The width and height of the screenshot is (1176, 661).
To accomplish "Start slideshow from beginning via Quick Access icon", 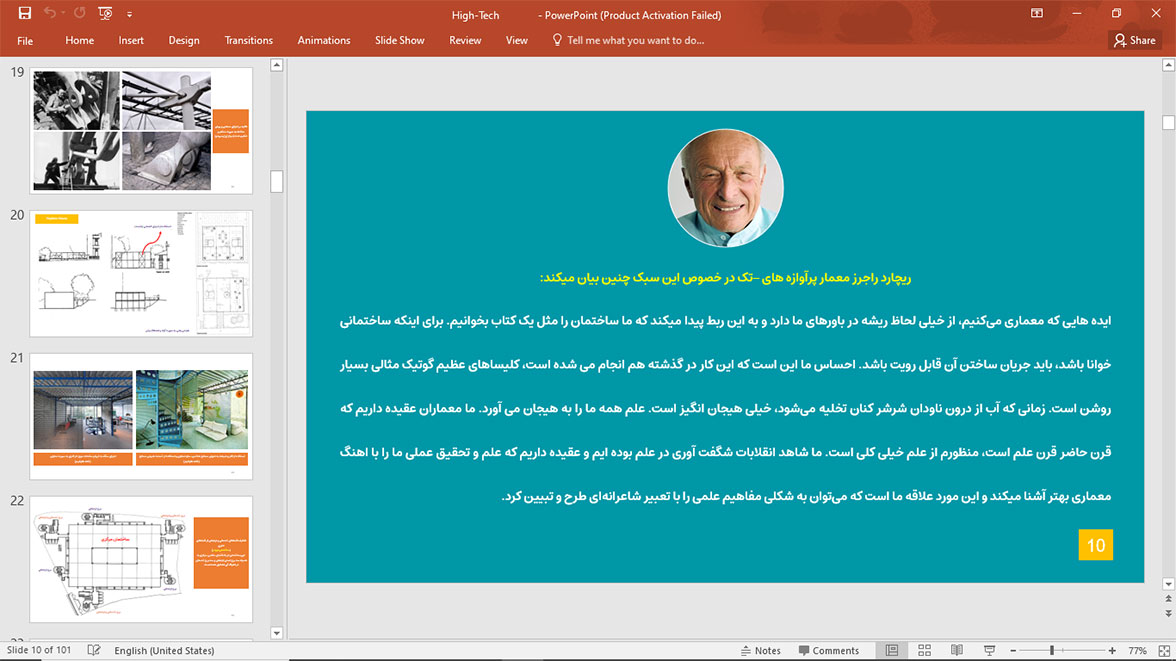I will click(x=105, y=13).
